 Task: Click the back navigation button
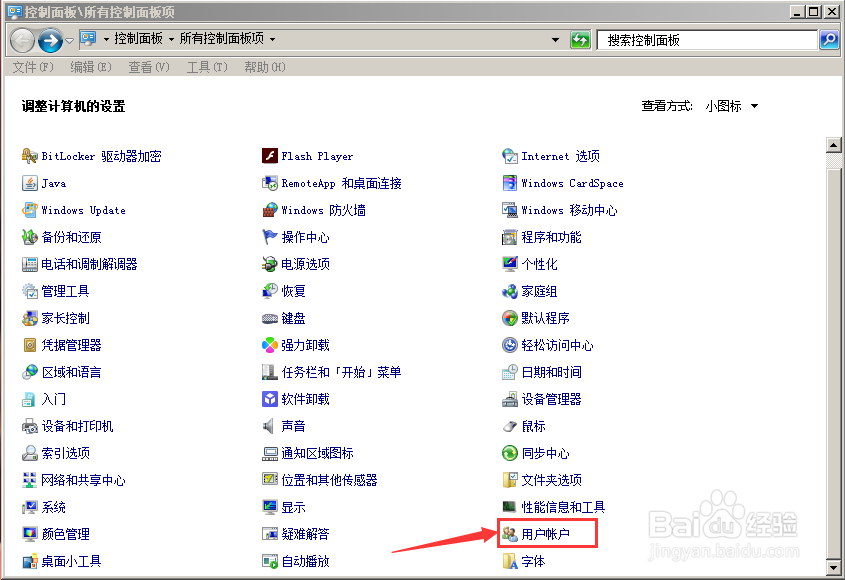(23, 40)
